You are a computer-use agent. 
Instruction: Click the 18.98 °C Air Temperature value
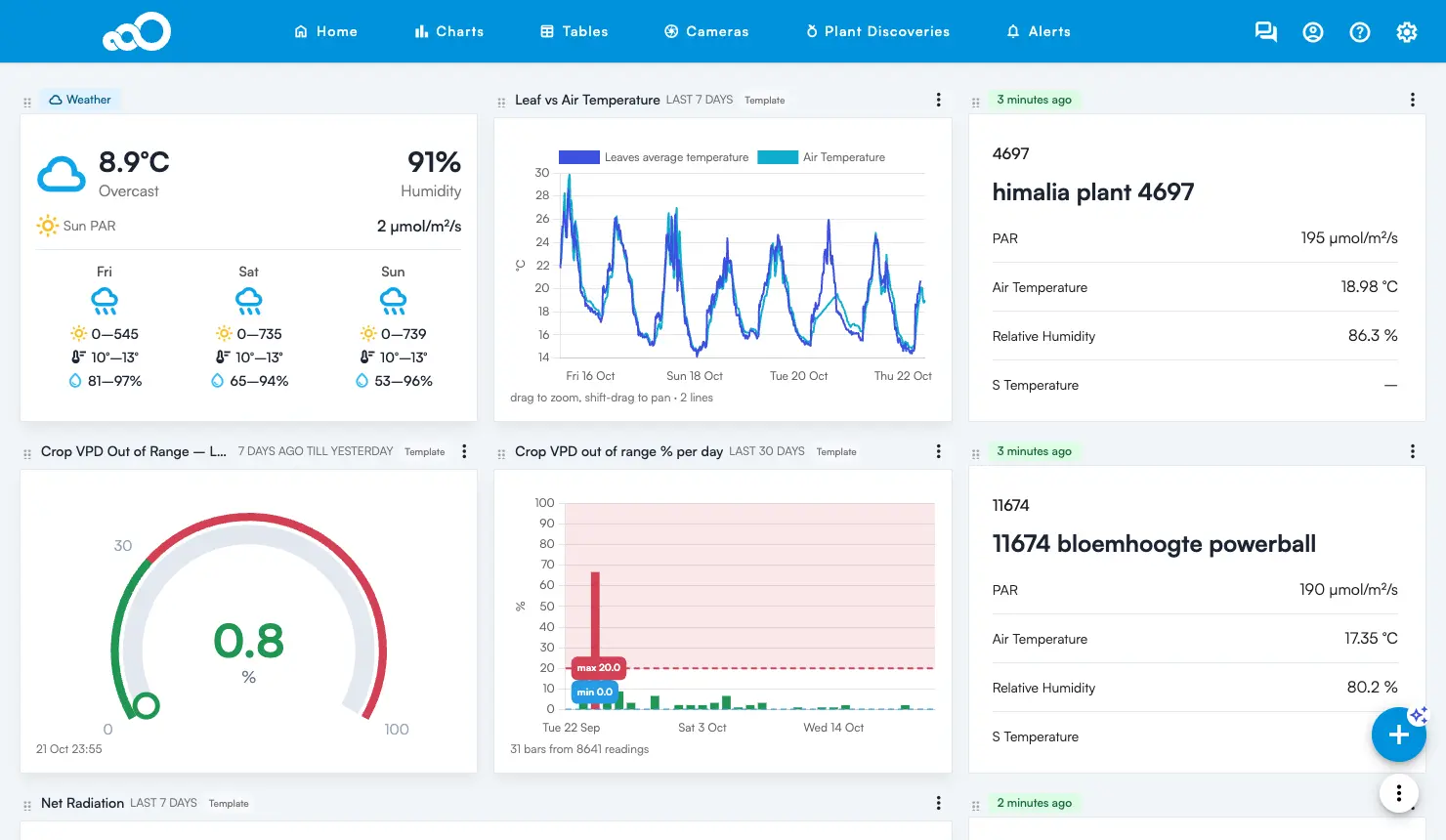pyautogui.click(x=1369, y=286)
